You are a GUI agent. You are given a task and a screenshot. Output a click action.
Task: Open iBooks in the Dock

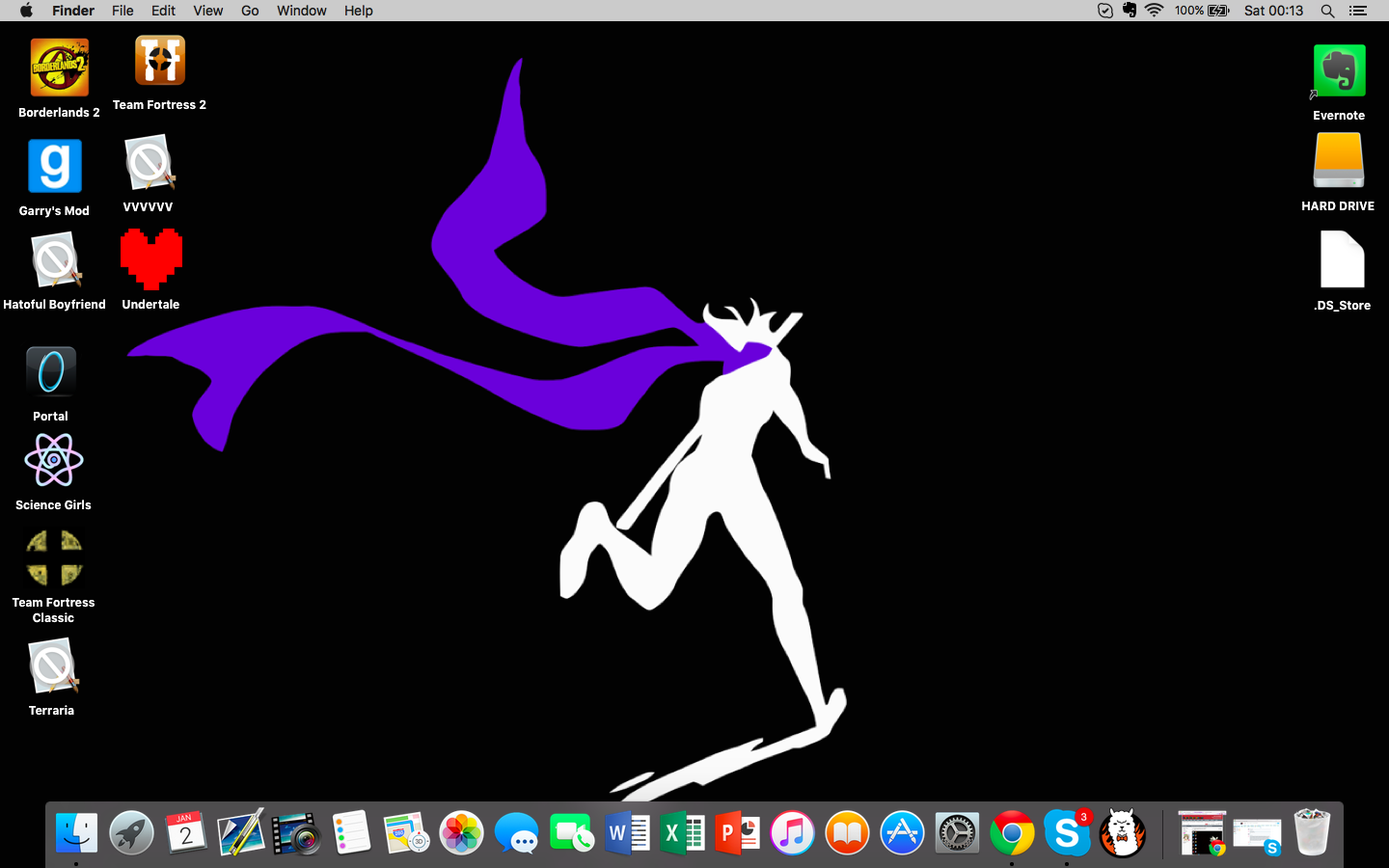(x=847, y=832)
